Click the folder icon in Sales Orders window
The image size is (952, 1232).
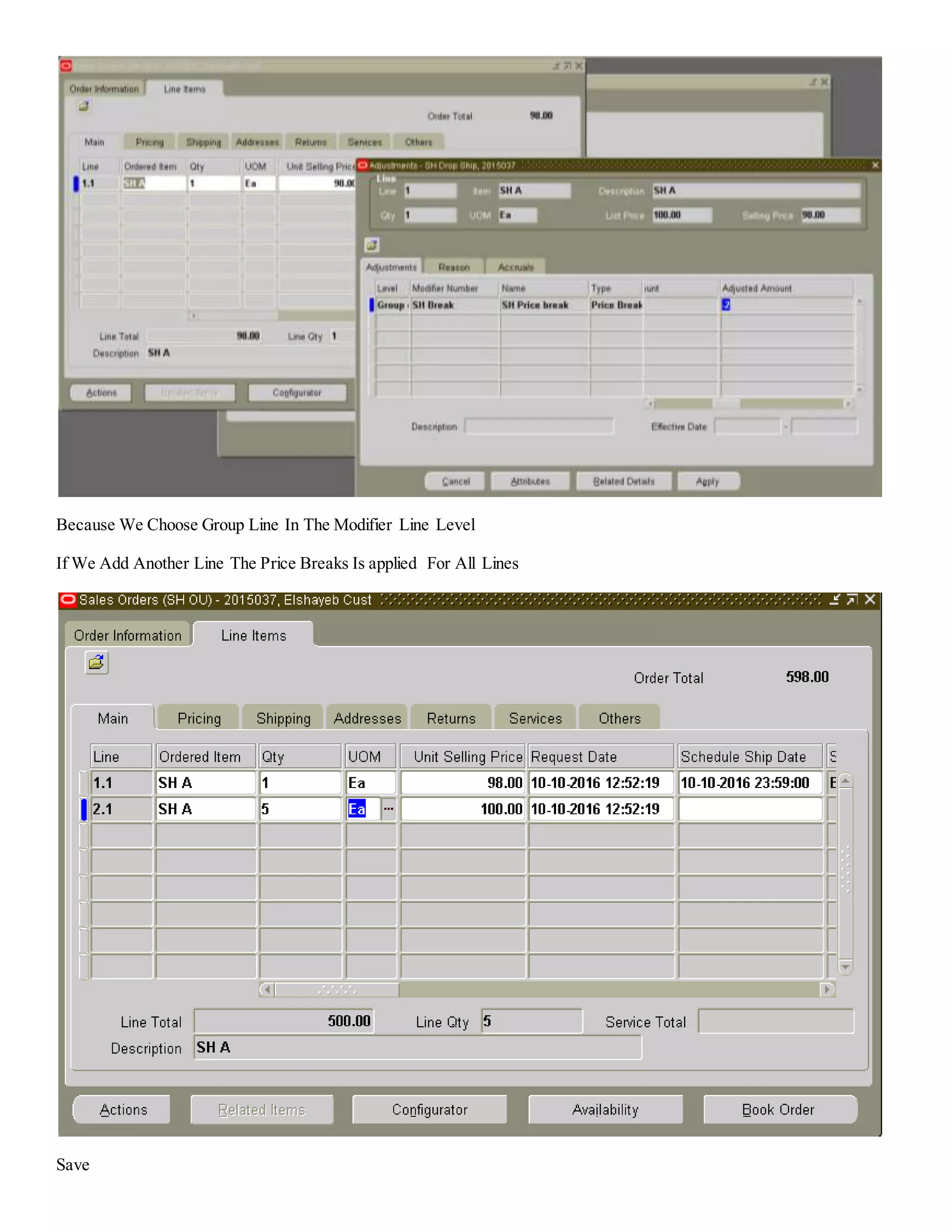(96, 662)
